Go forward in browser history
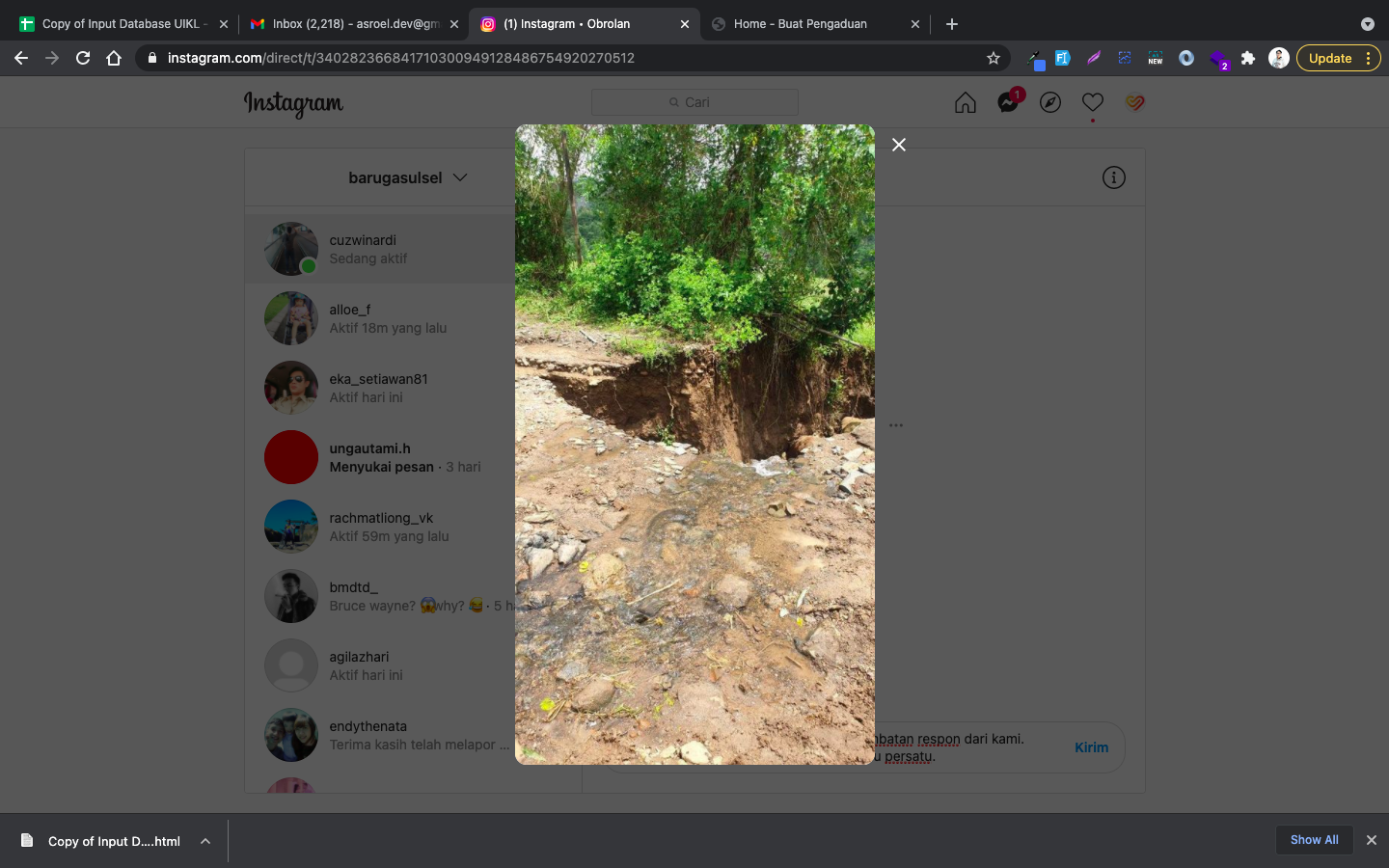This screenshot has width=1389, height=868. pos(52,58)
